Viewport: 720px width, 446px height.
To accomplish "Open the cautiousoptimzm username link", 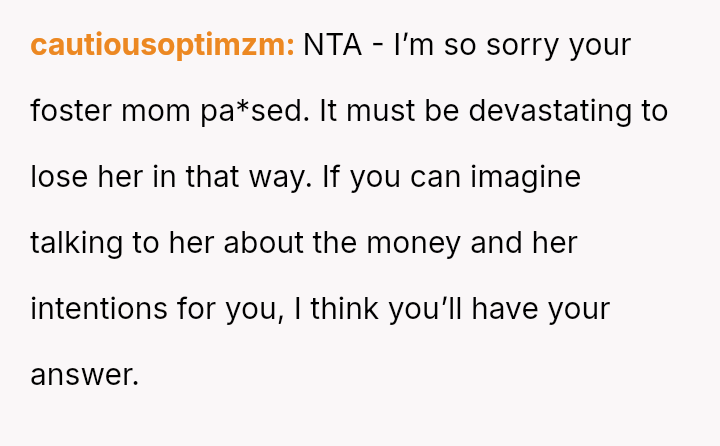I will [162, 45].
